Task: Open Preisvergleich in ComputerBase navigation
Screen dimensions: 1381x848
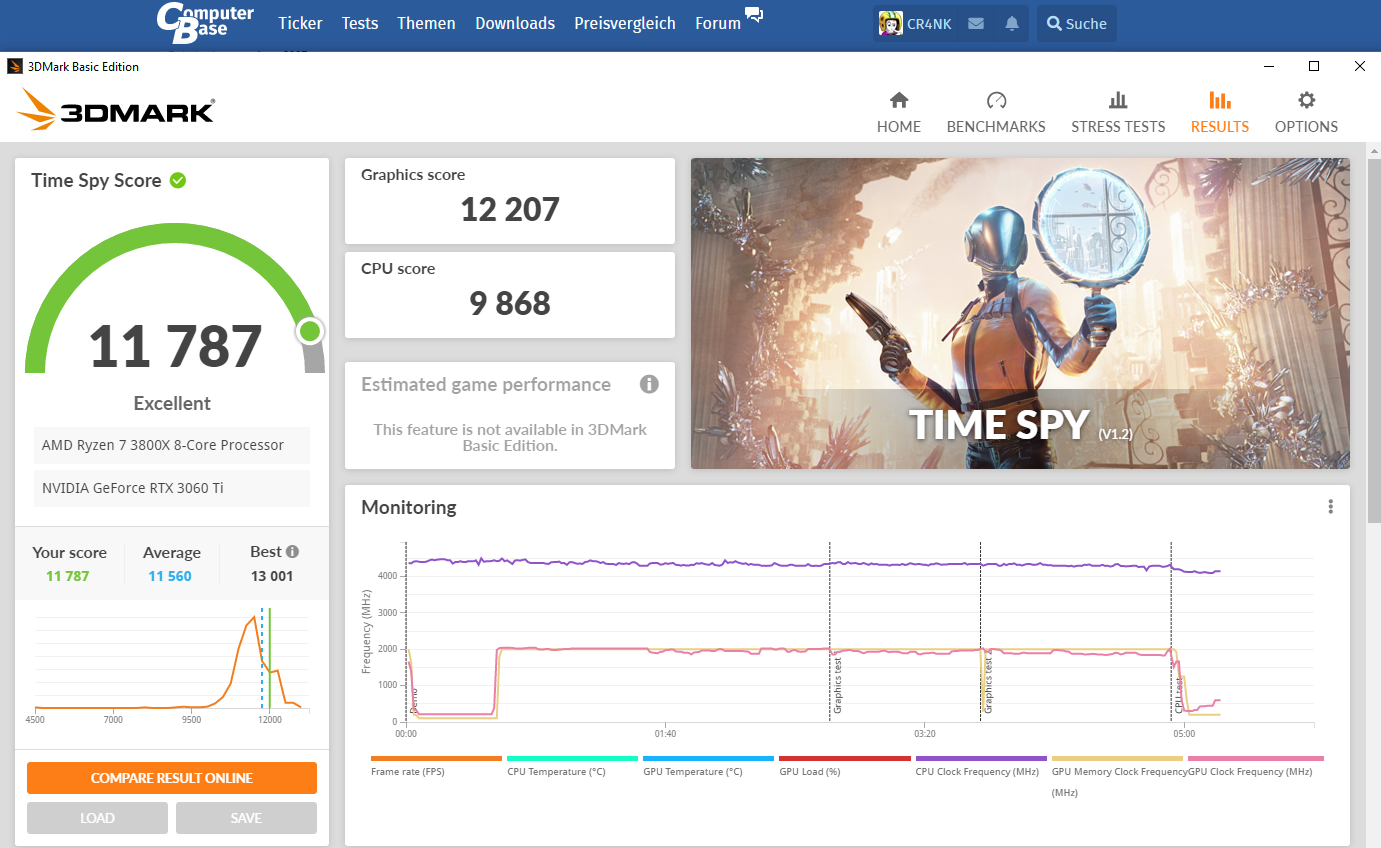Action: pyautogui.click(x=625, y=23)
